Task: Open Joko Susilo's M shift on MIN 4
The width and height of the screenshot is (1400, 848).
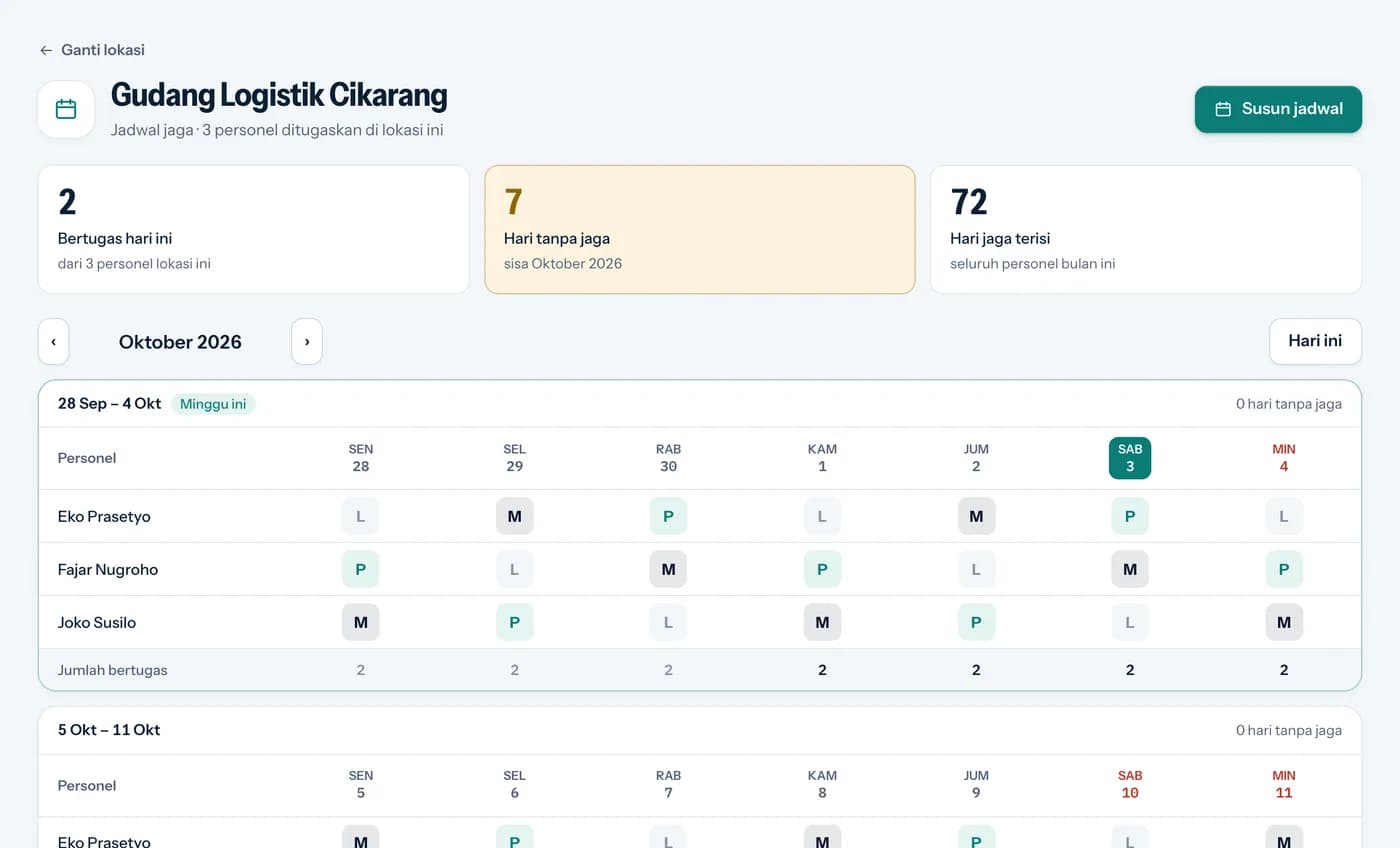Action: (x=1284, y=623)
